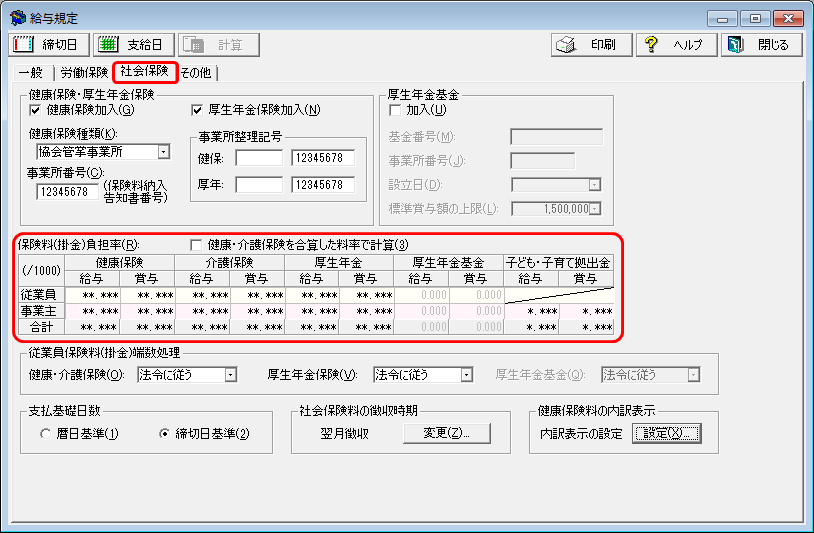814x533 pixels.
Task: Toggle the 健康保険加入 checkbox
Action: [36, 110]
